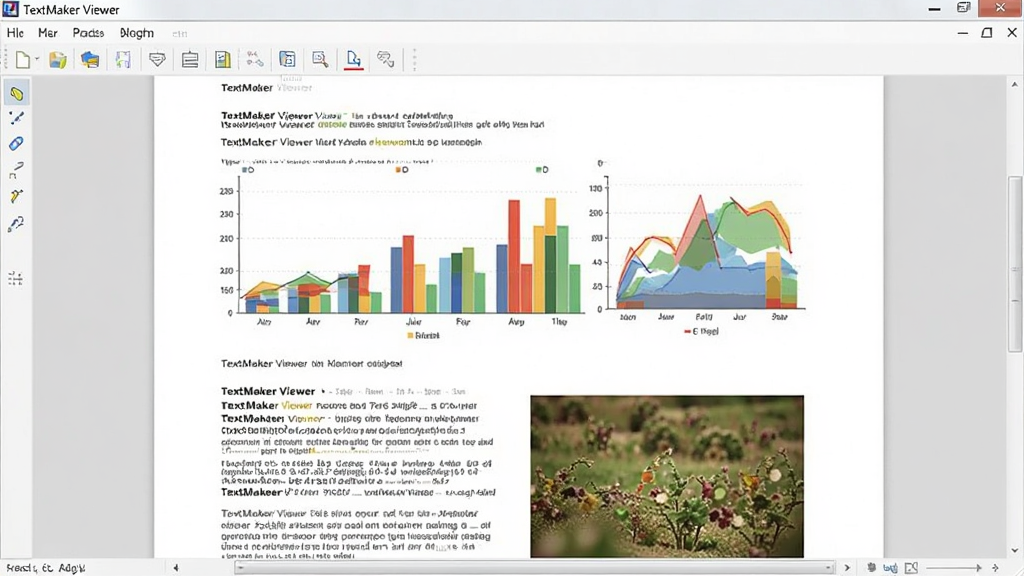Open the "Mer" menu
The height and width of the screenshot is (576, 1024).
click(x=48, y=33)
